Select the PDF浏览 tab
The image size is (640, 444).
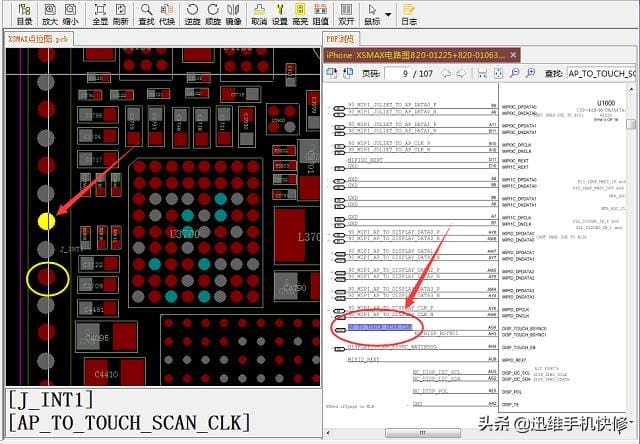point(340,39)
